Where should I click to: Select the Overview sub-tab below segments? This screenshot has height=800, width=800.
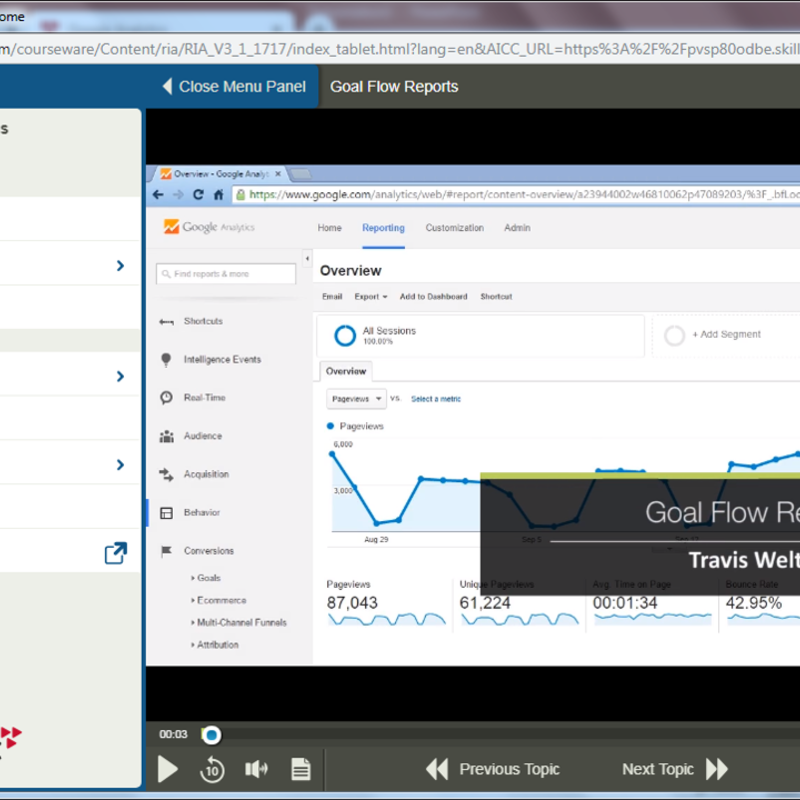coord(346,371)
